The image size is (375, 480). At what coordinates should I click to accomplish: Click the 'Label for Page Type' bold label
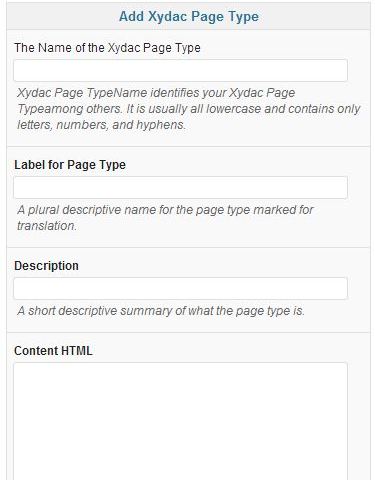pyautogui.click(x=70, y=165)
